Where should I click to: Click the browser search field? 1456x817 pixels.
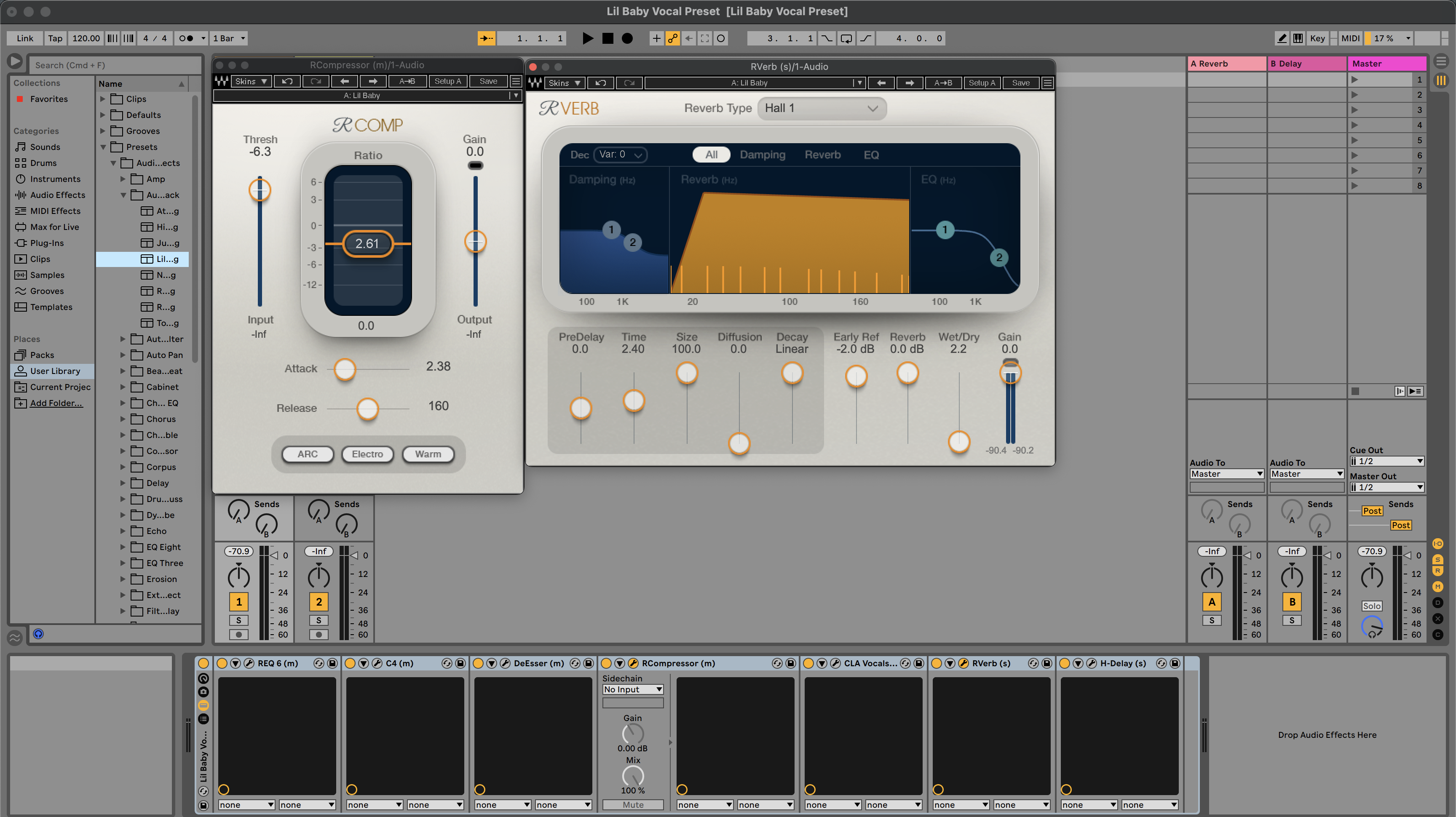pyautogui.click(x=113, y=65)
